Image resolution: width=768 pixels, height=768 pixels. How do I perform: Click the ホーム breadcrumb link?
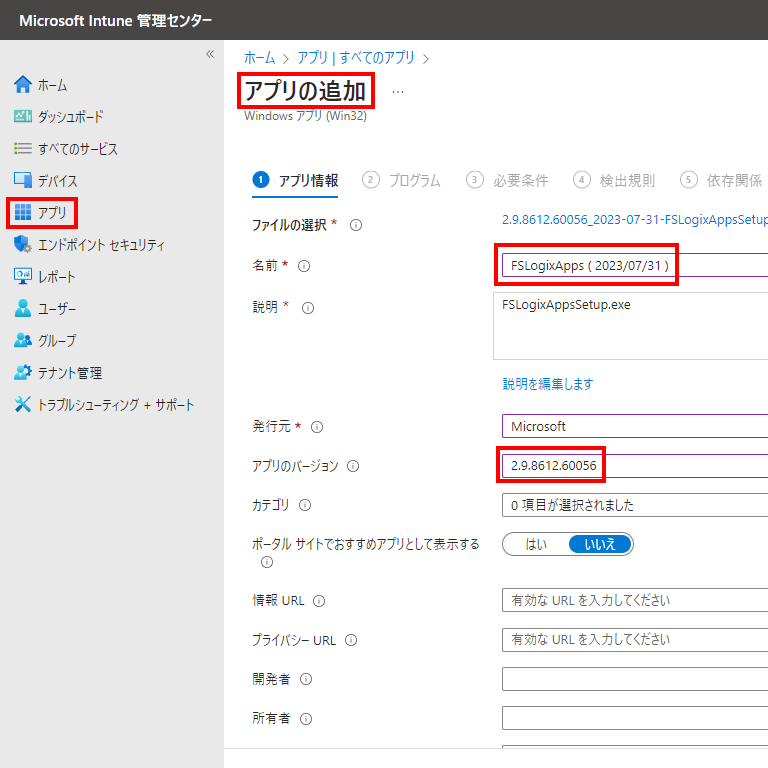(260, 58)
